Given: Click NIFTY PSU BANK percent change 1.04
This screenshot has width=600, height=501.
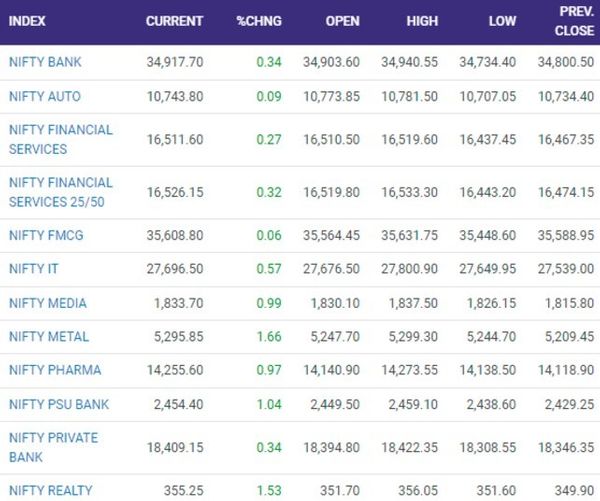Looking at the screenshot, I should pyautogui.click(x=269, y=404).
